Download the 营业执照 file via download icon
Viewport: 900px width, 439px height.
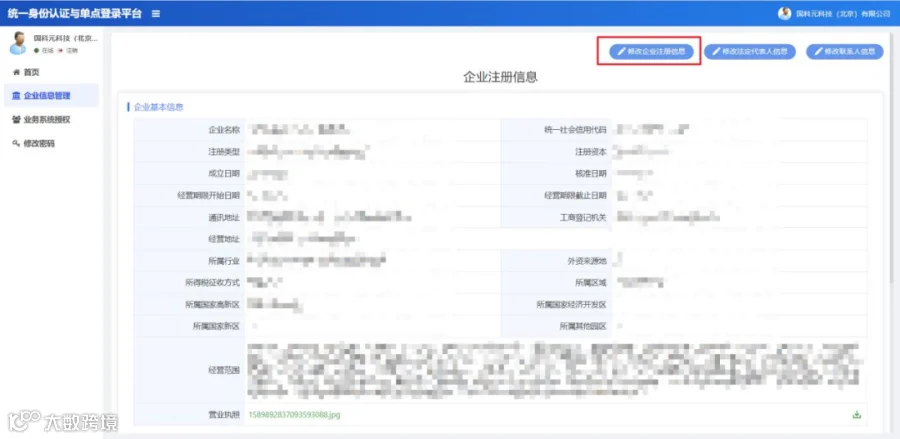pyautogui.click(x=857, y=414)
